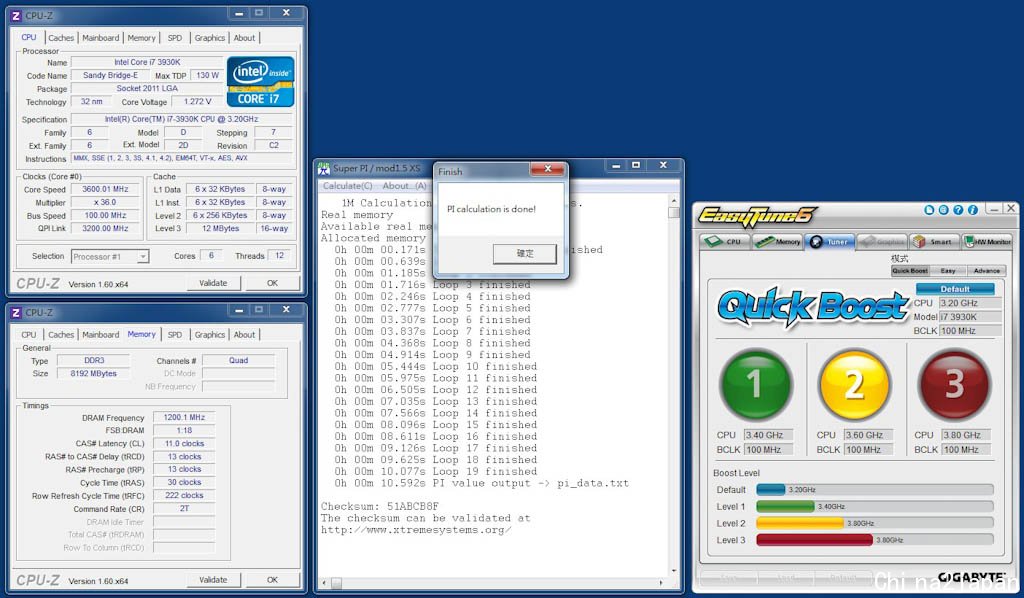Click top CPU-Z window title icon
The height and width of the screenshot is (598, 1024).
click(x=16, y=15)
